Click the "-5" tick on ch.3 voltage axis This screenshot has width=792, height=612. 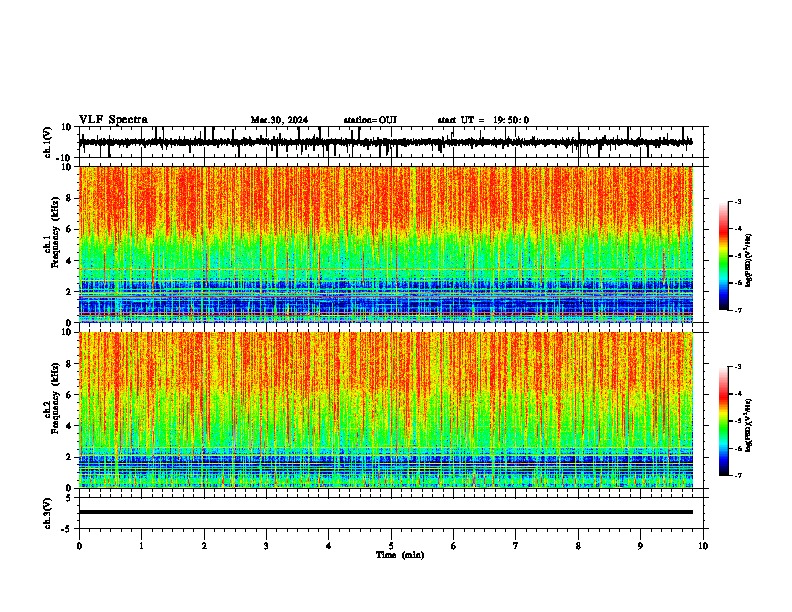click(x=67, y=529)
